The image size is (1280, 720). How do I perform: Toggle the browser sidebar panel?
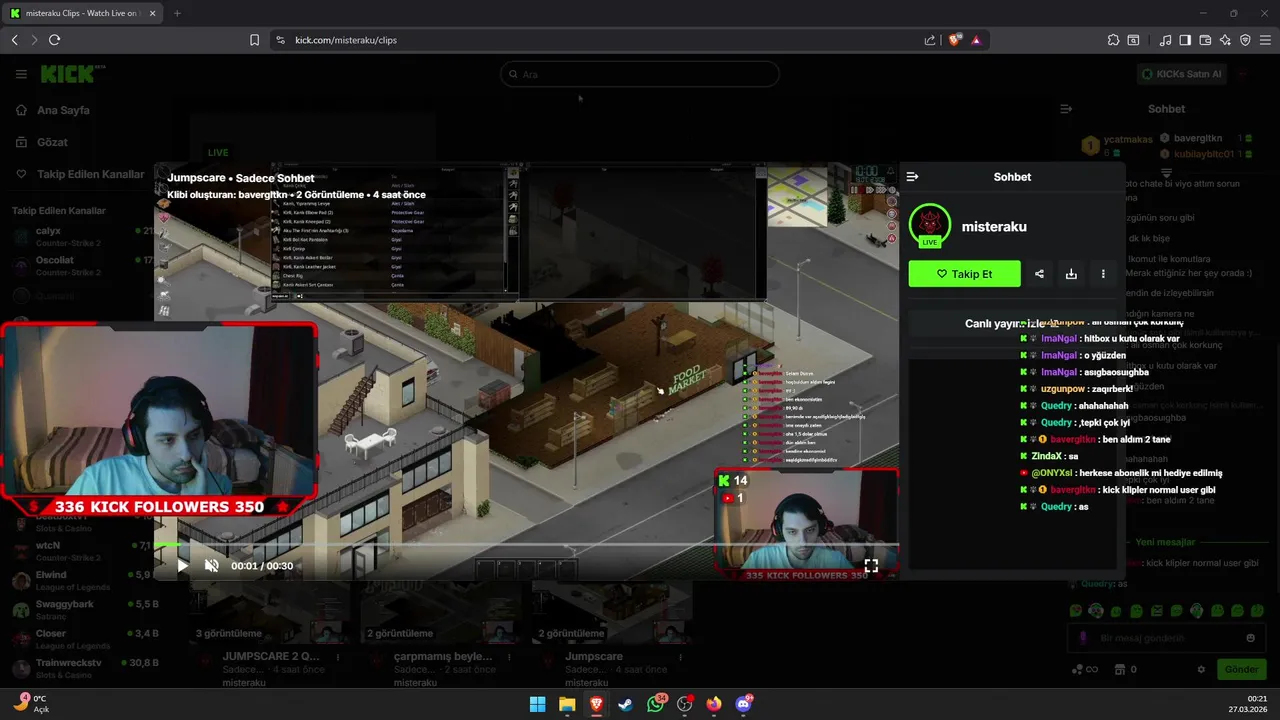pyautogui.click(x=1185, y=40)
